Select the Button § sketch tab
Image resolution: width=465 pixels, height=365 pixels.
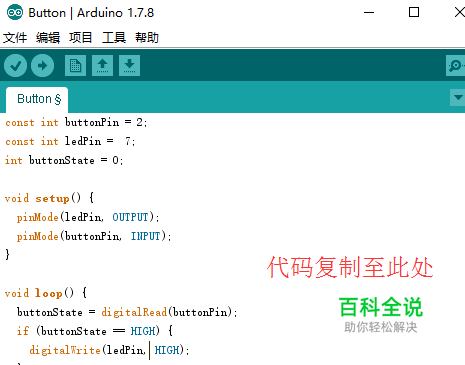[37, 99]
